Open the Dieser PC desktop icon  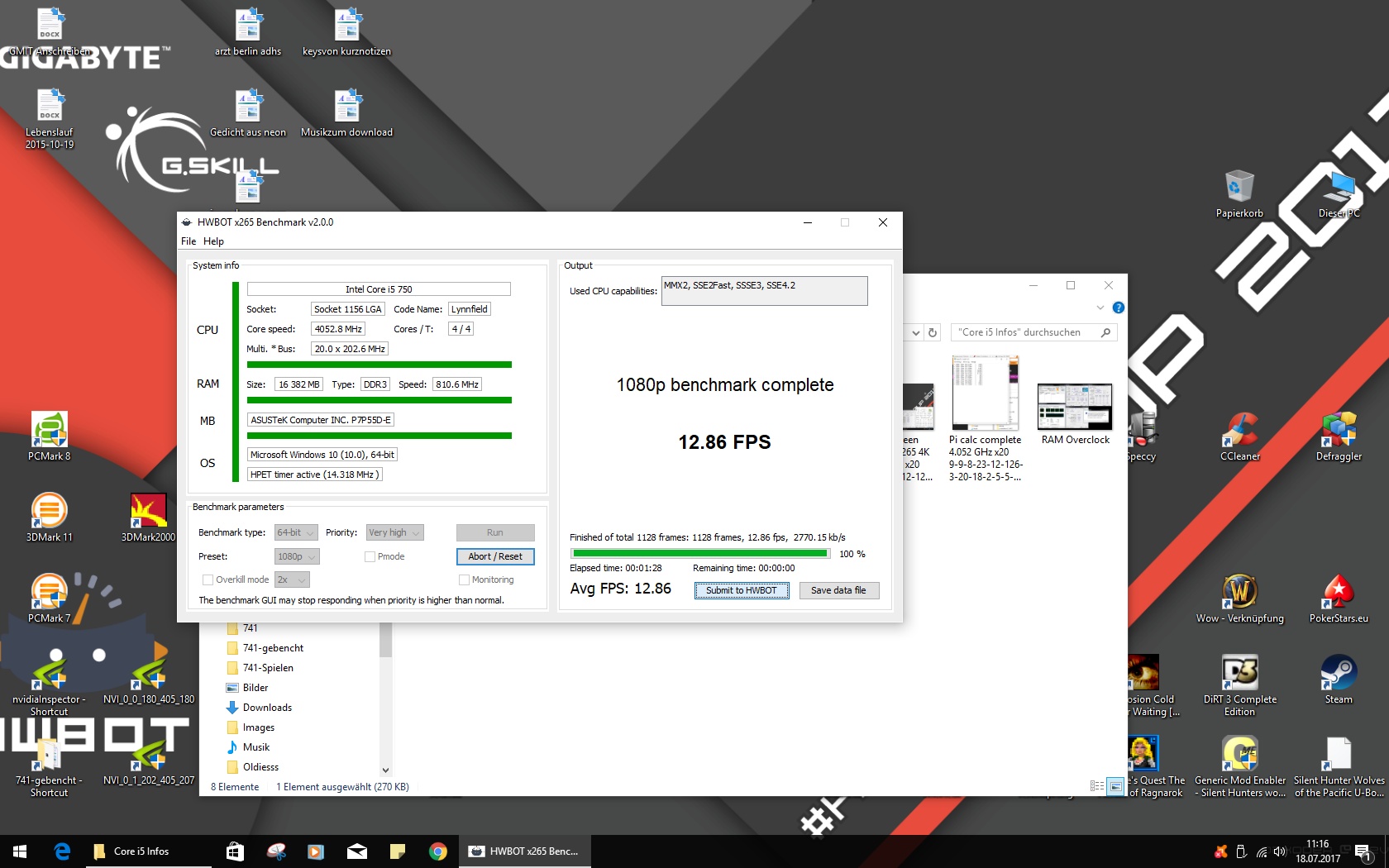1339,193
